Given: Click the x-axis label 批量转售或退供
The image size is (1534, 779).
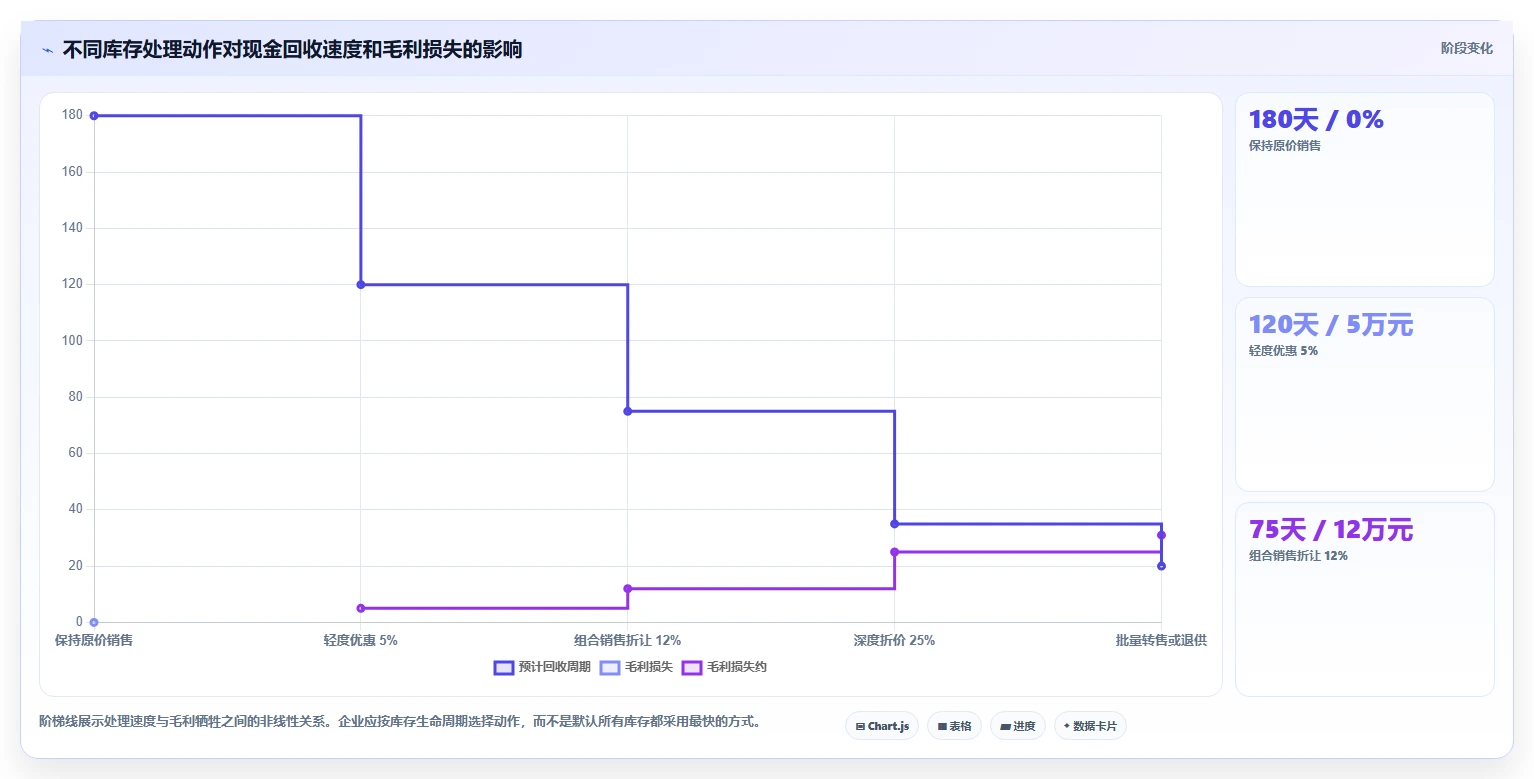Looking at the screenshot, I should pyautogui.click(x=1161, y=640).
